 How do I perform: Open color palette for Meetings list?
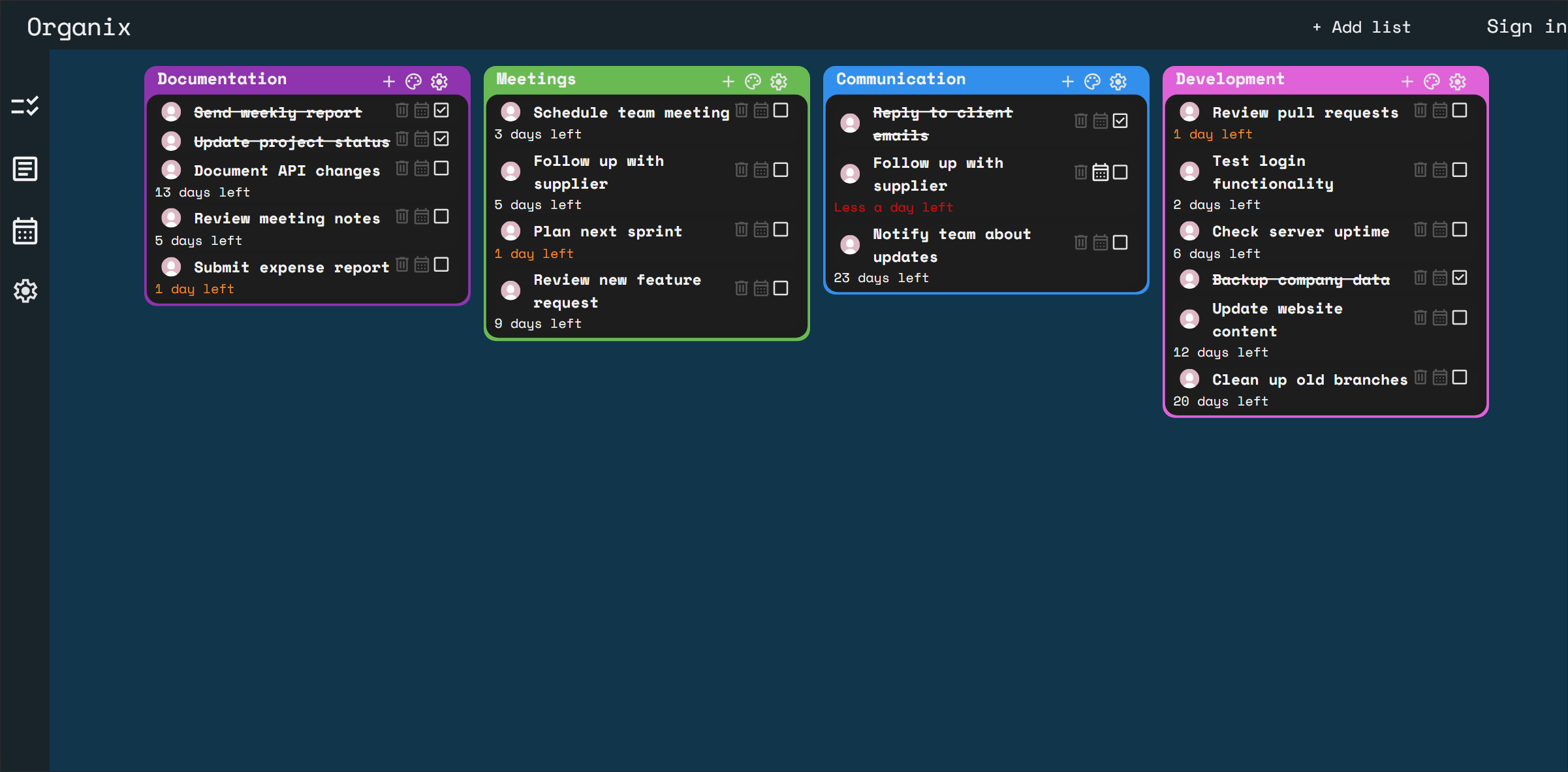coord(753,82)
